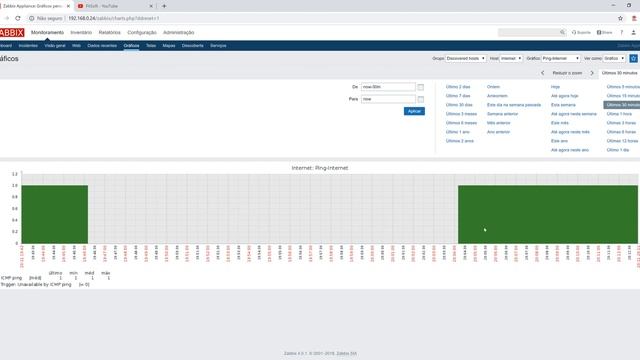This screenshot has width=640, height=360.
Task: Select Últimos 6 meses time range
Action: (461, 123)
